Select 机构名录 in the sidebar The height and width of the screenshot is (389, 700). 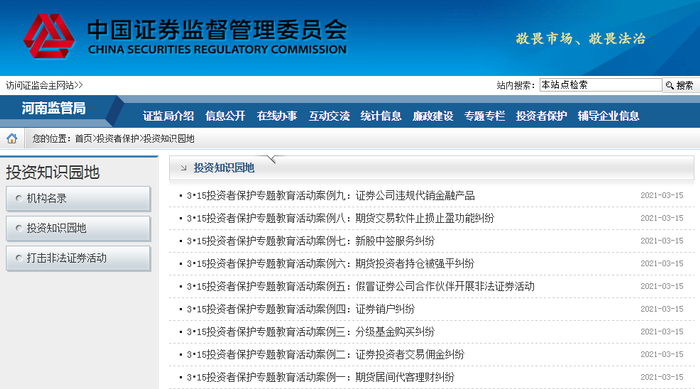pyautogui.click(x=78, y=199)
